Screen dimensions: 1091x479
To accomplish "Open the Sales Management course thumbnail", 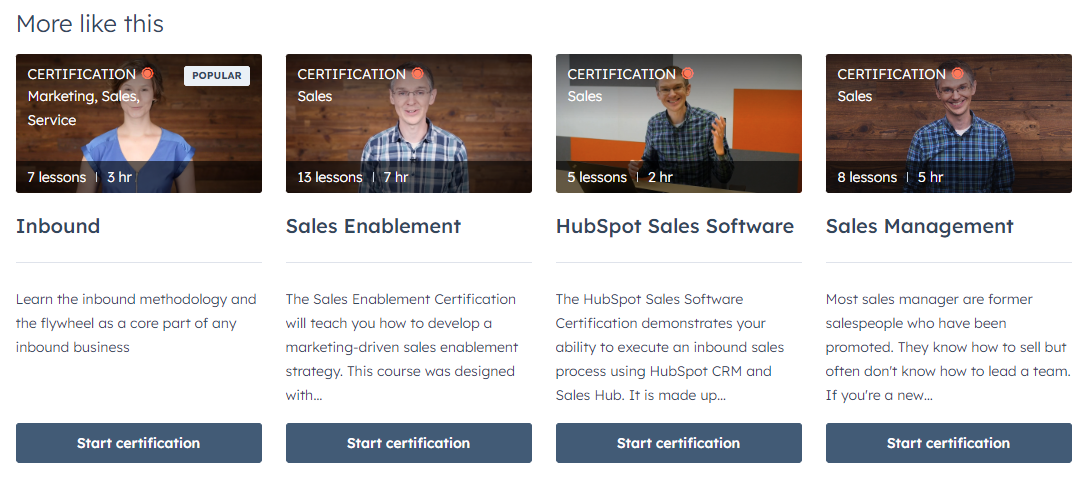I will [948, 123].
